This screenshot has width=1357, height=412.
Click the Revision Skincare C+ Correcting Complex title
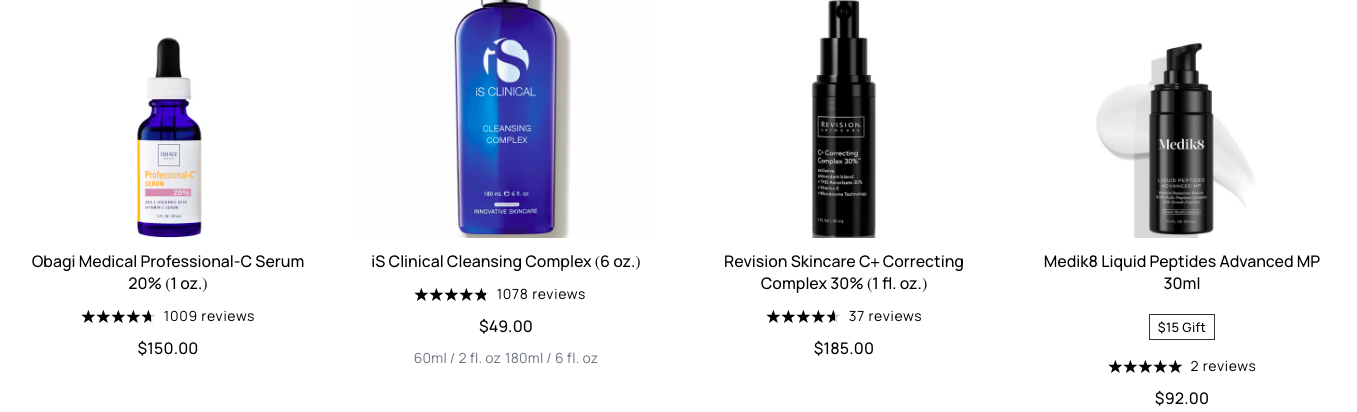(x=844, y=272)
